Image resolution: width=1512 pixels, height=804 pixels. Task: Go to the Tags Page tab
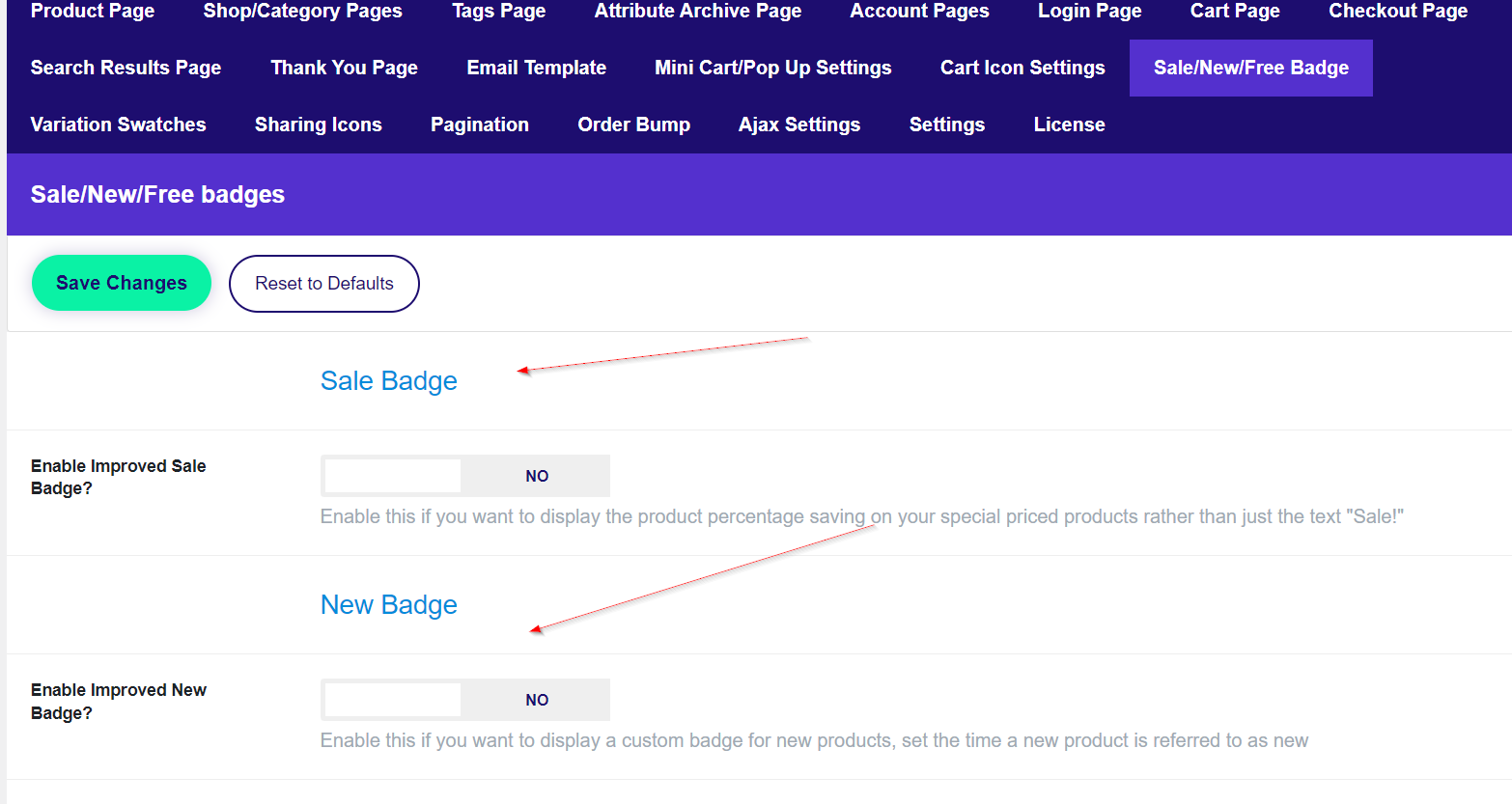pyautogui.click(x=498, y=12)
